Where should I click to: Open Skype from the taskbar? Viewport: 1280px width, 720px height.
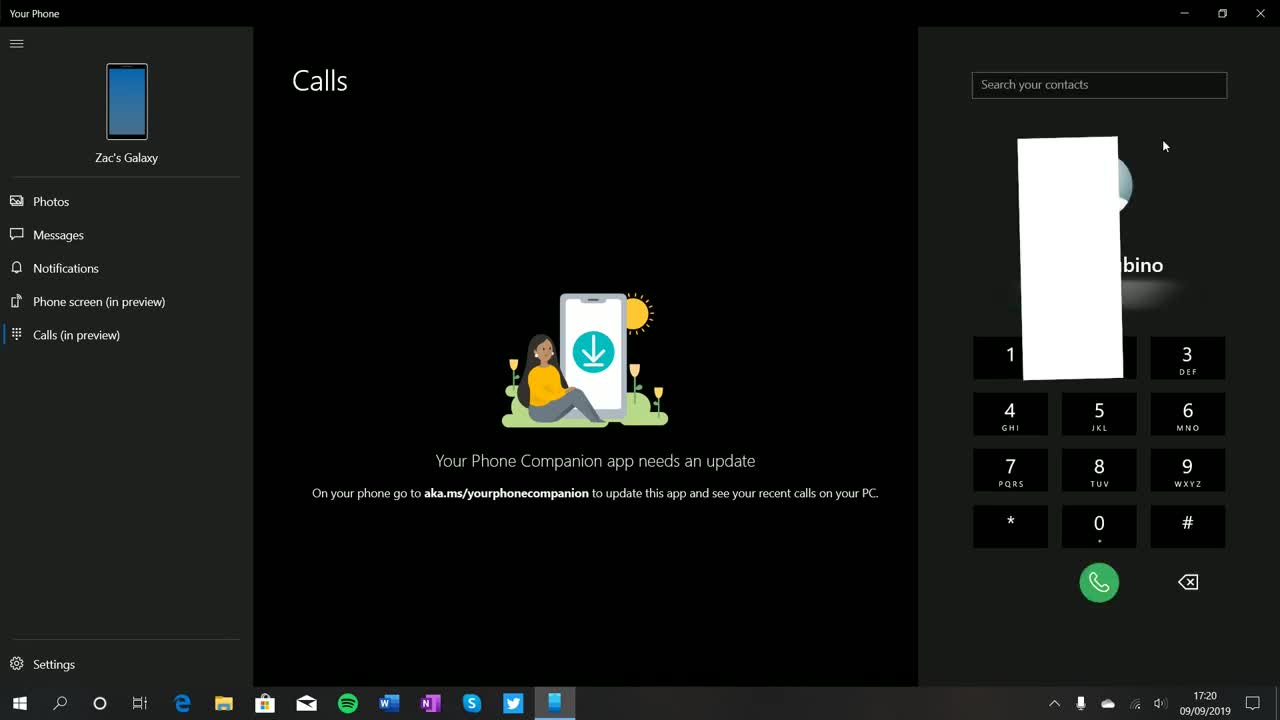pos(472,703)
